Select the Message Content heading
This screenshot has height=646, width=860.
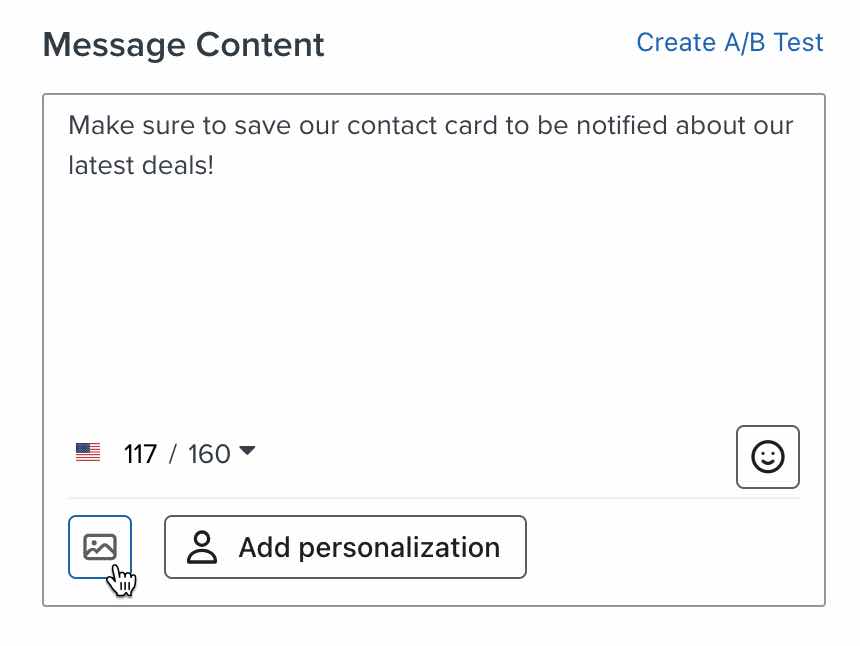point(183,44)
